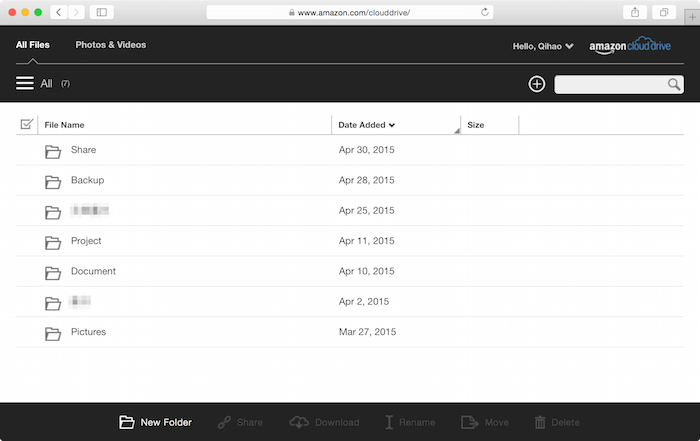This screenshot has height=441, width=700.
Task: Select the All Files tab
Action: pyautogui.click(x=33, y=45)
